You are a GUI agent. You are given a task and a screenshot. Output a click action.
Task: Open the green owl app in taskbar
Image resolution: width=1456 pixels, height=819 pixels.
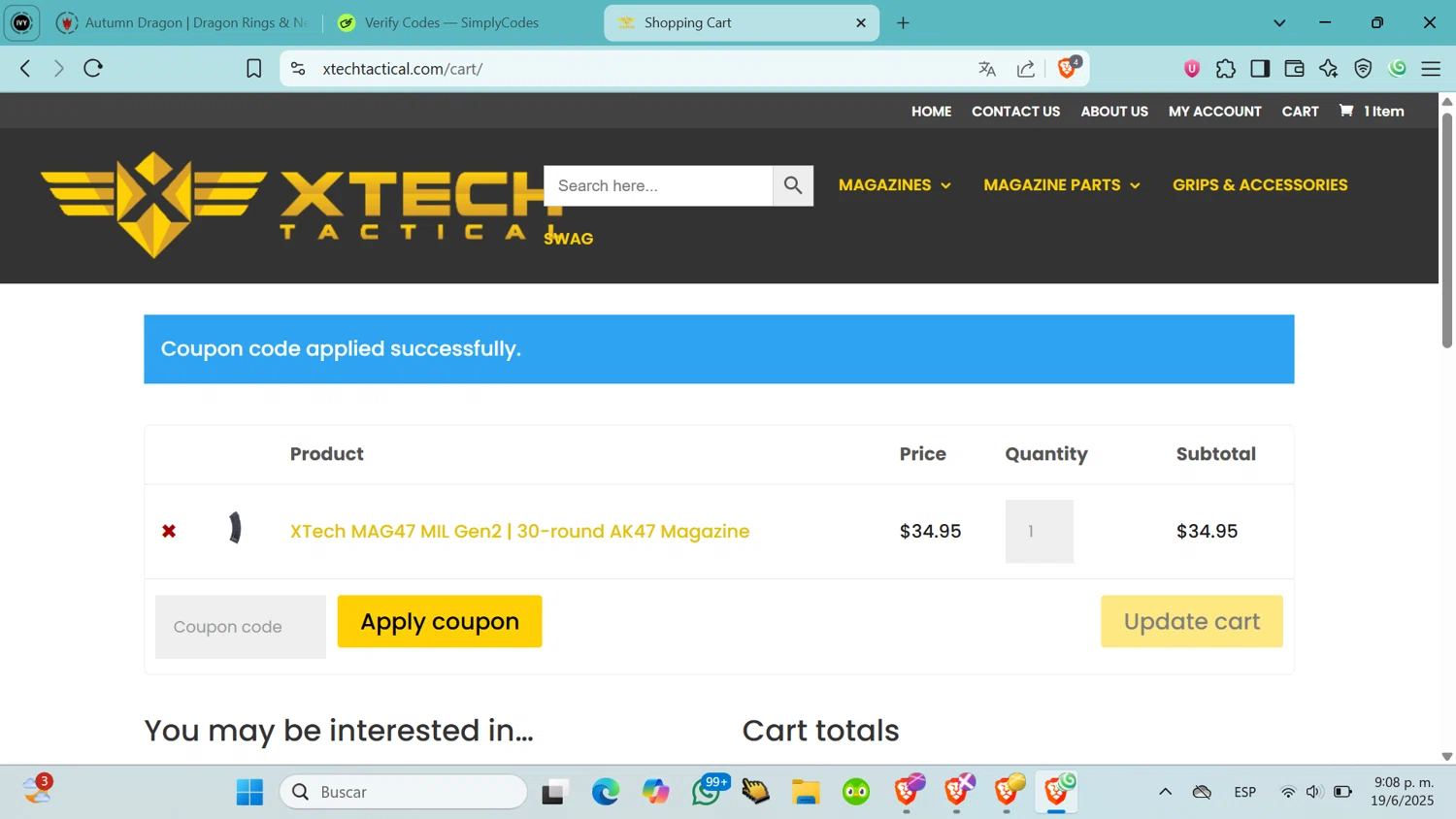click(x=856, y=792)
